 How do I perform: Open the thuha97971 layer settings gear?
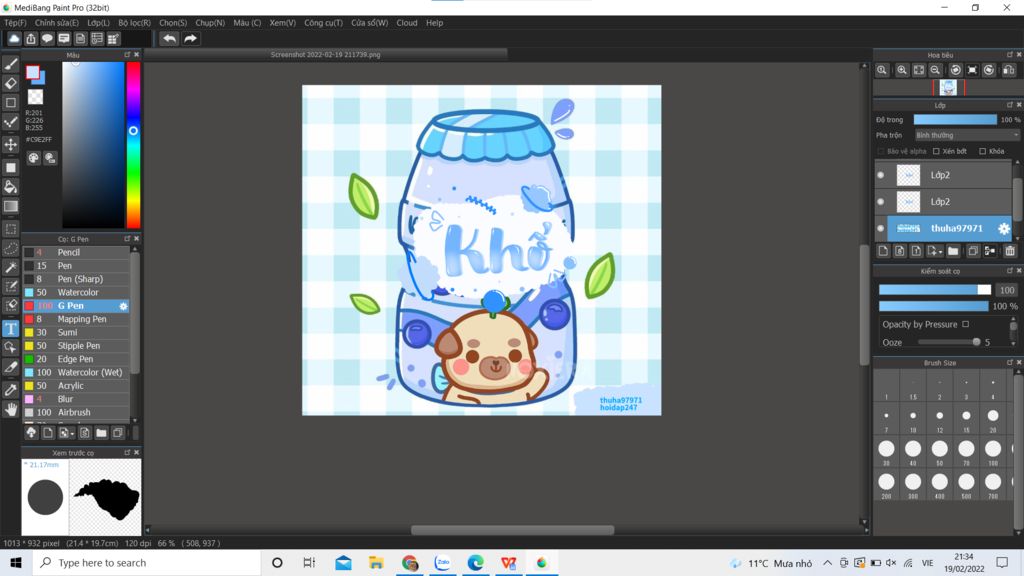pyautogui.click(x=1004, y=229)
